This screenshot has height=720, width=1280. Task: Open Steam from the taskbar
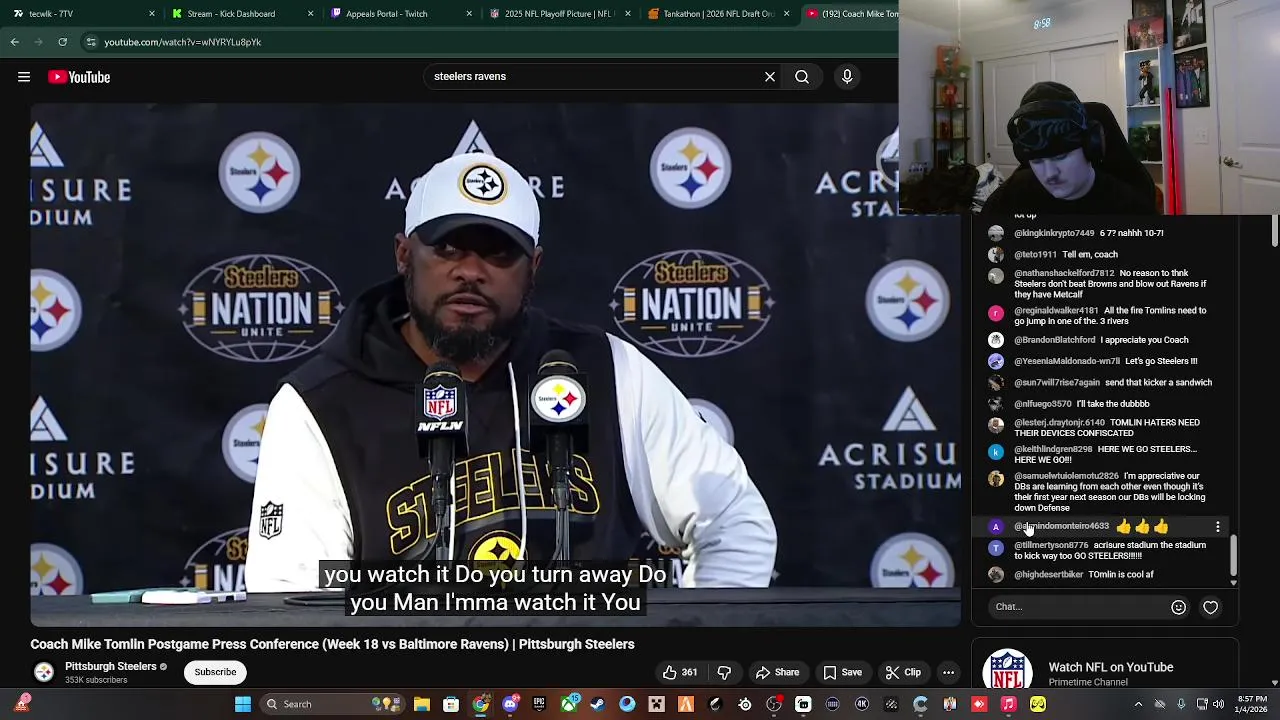pos(598,704)
